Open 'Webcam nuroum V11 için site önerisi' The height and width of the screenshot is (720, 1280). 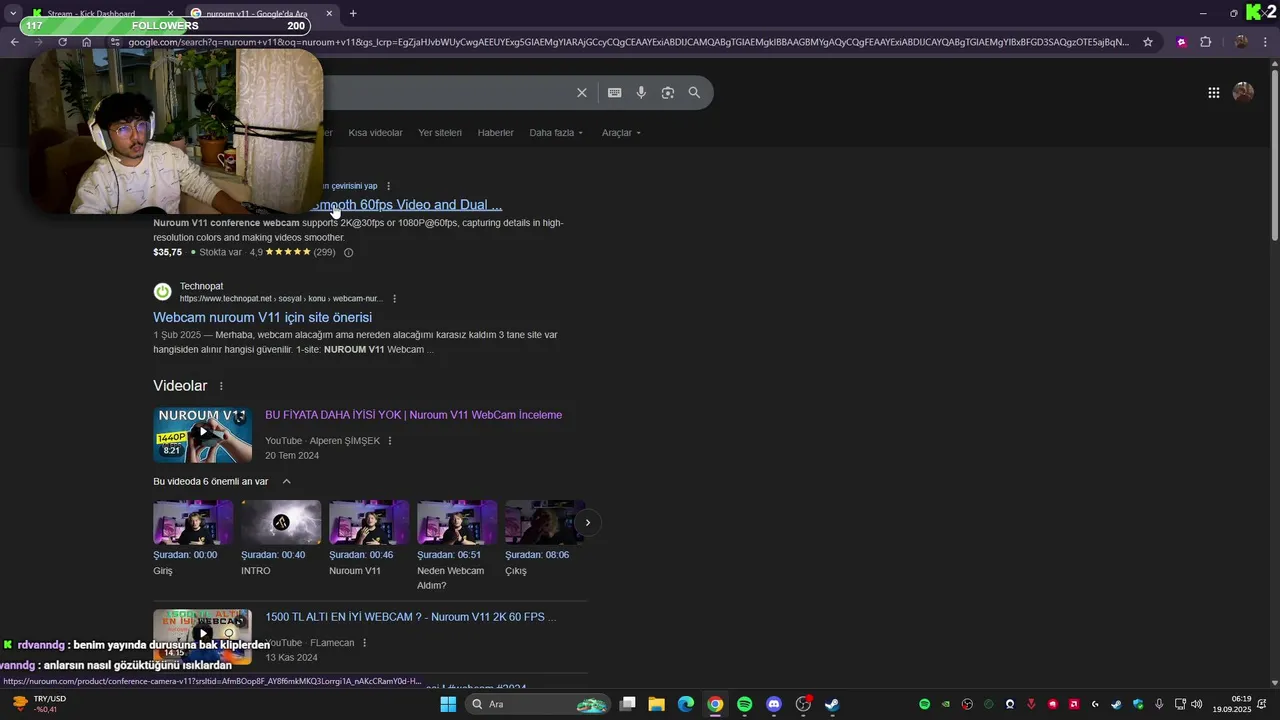tap(262, 317)
